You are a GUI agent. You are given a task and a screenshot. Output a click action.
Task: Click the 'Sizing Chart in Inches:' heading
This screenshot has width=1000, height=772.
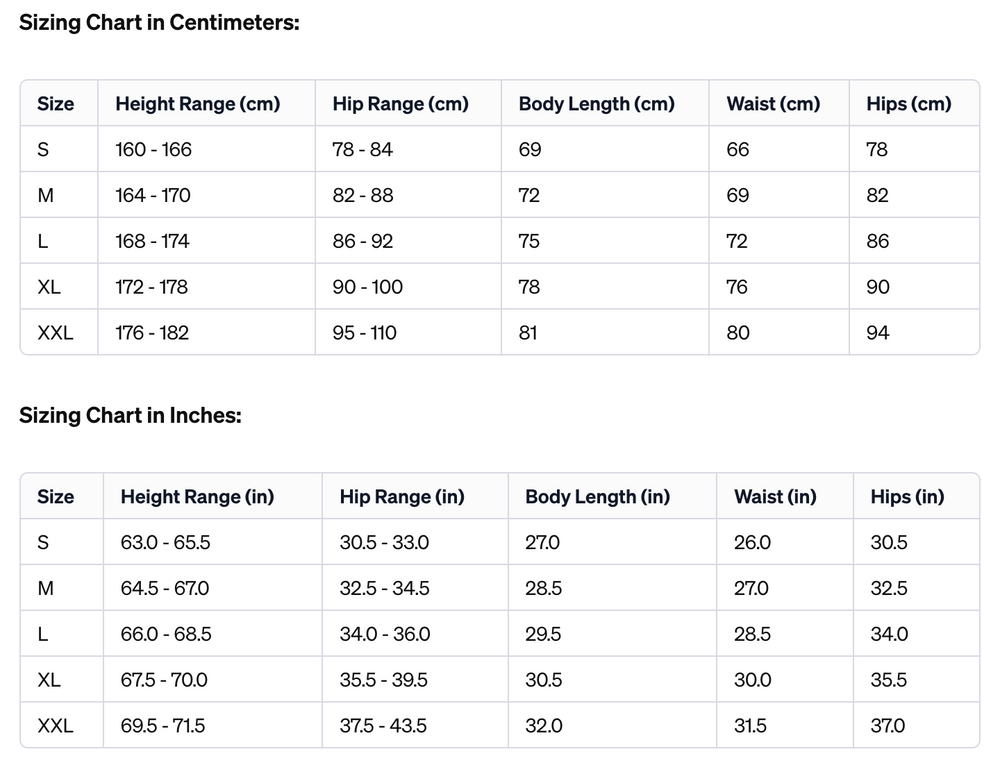coord(130,416)
